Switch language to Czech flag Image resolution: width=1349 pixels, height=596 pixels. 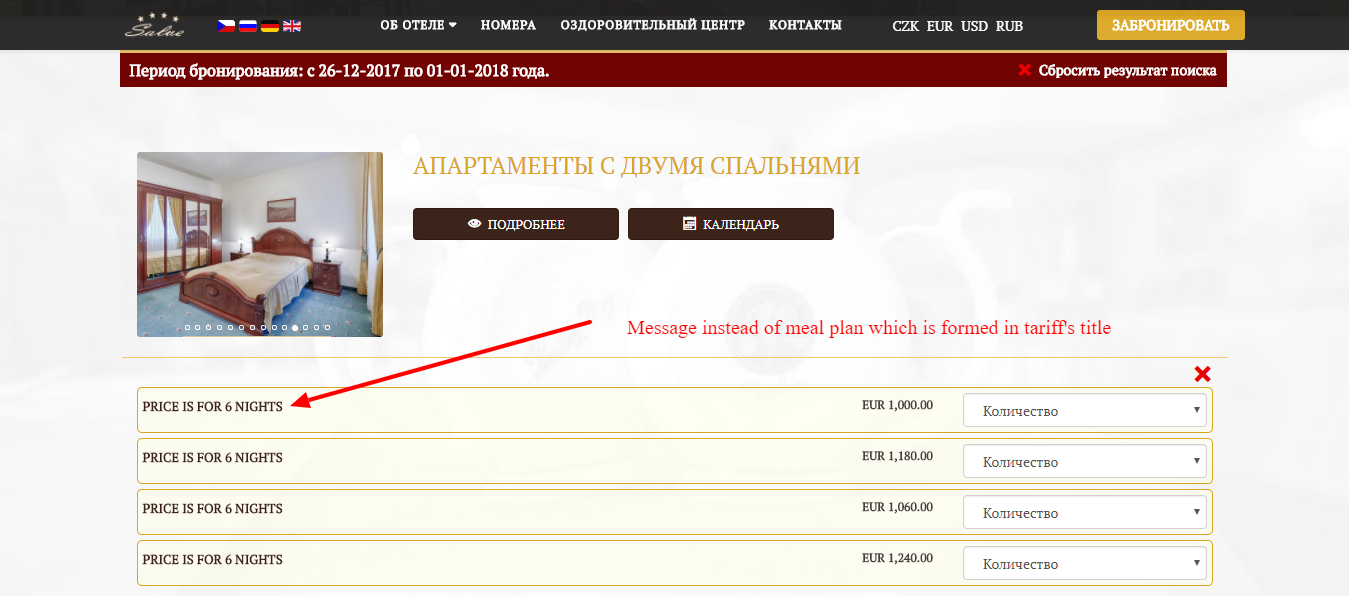[x=227, y=26]
